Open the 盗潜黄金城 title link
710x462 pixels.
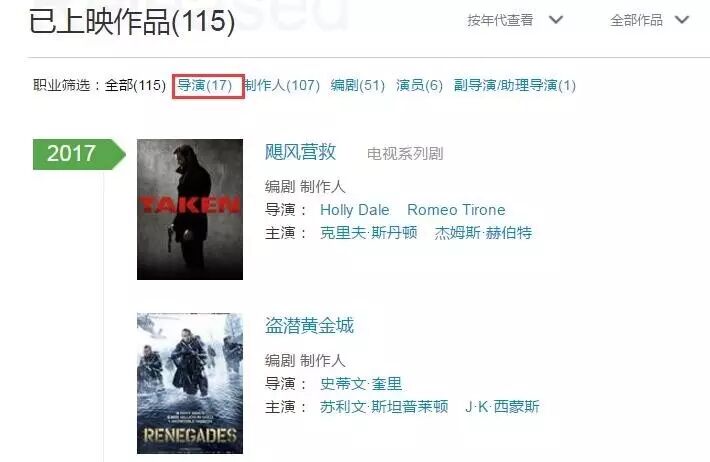click(309, 326)
